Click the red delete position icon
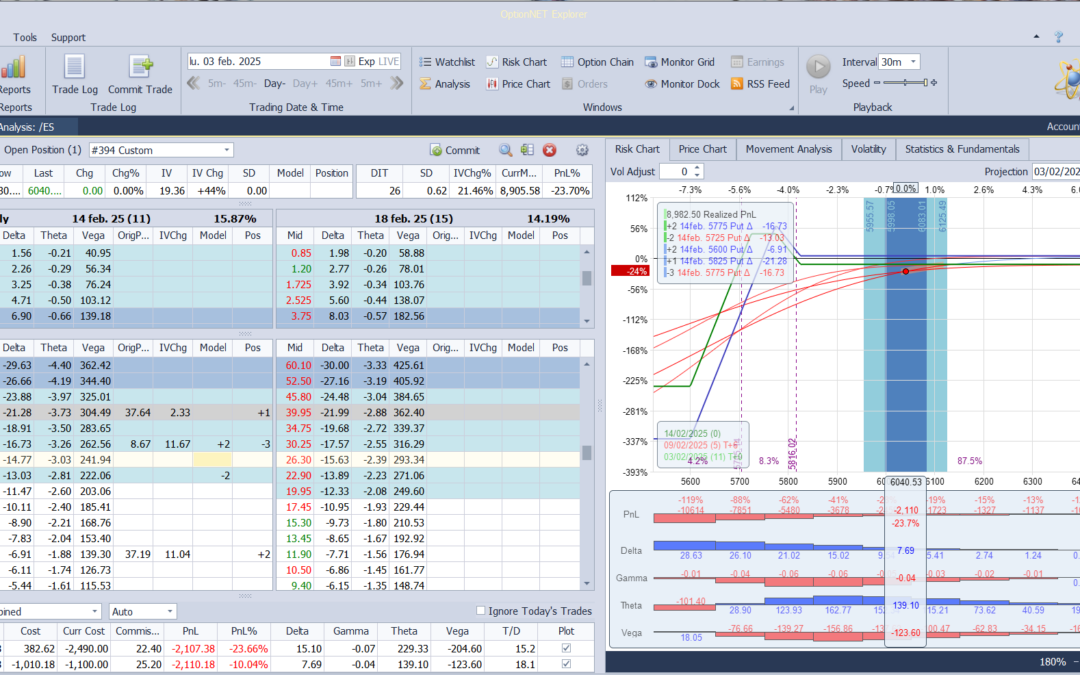This screenshot has width=1080, height=675. (549, 150)
